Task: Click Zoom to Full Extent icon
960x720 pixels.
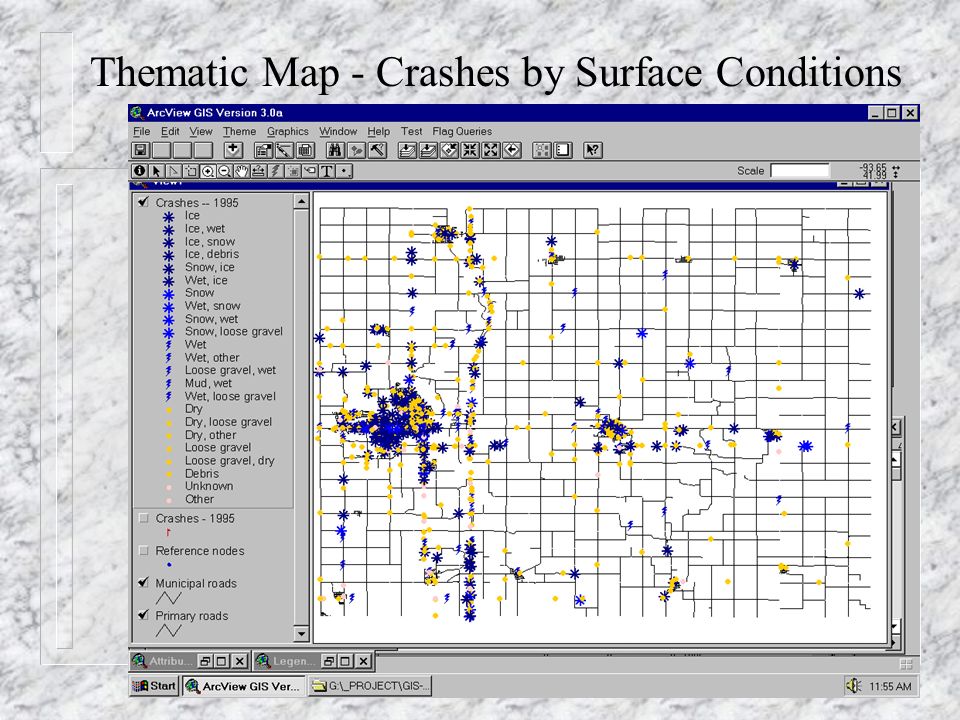Action: click(408, 150)
